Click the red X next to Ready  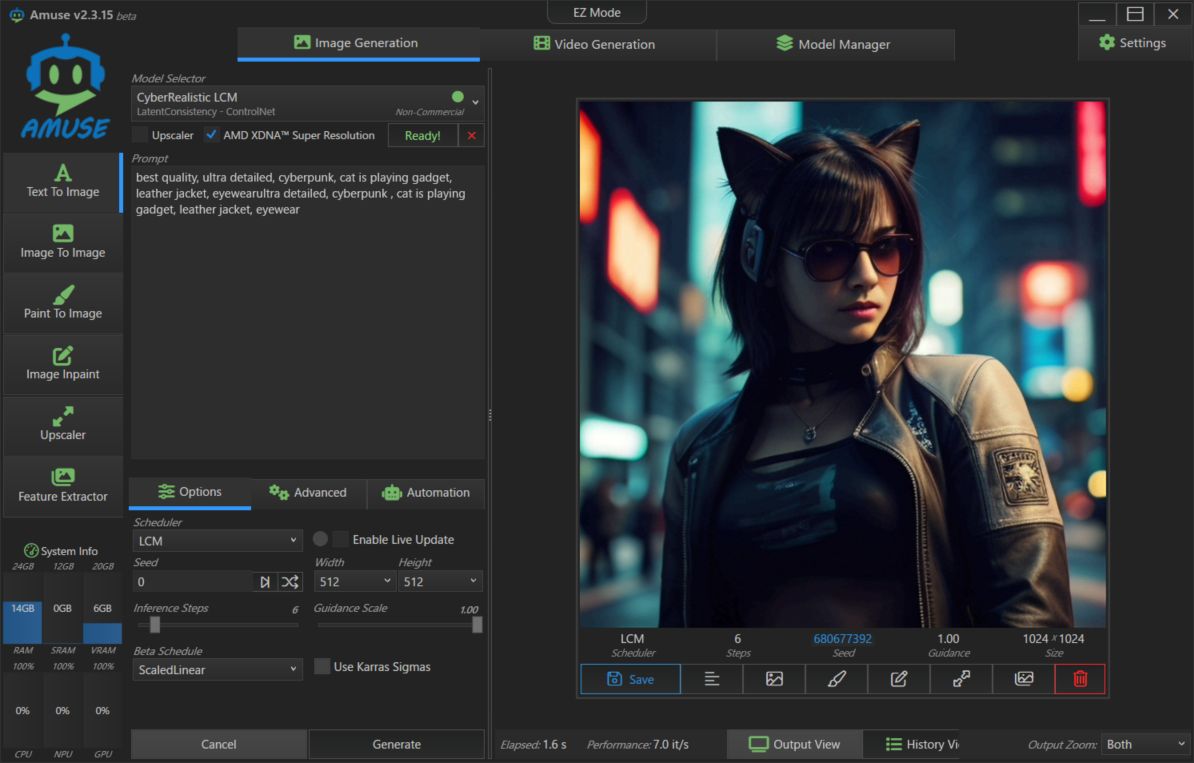472,136
